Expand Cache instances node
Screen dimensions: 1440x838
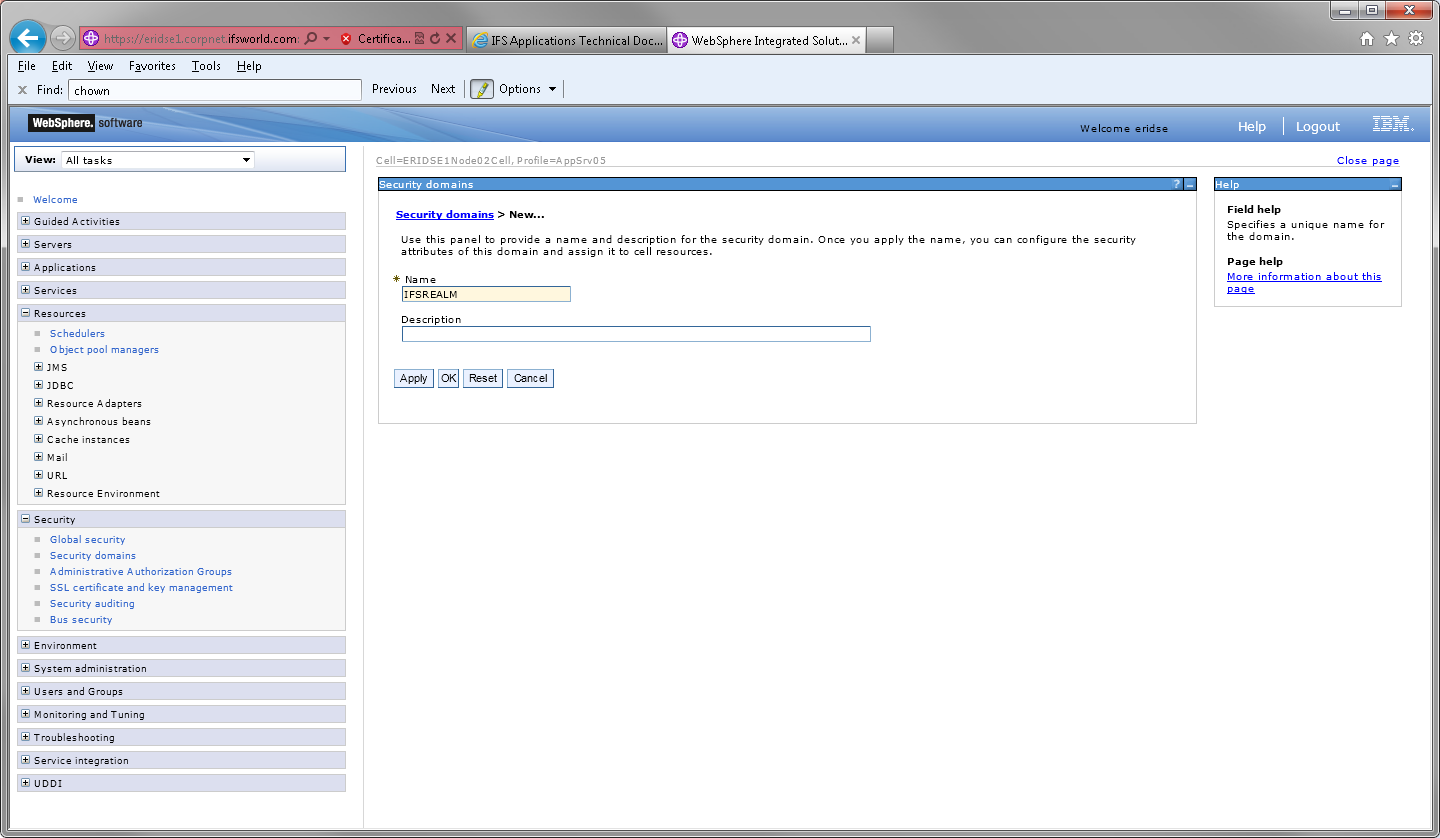pos(39,439)
